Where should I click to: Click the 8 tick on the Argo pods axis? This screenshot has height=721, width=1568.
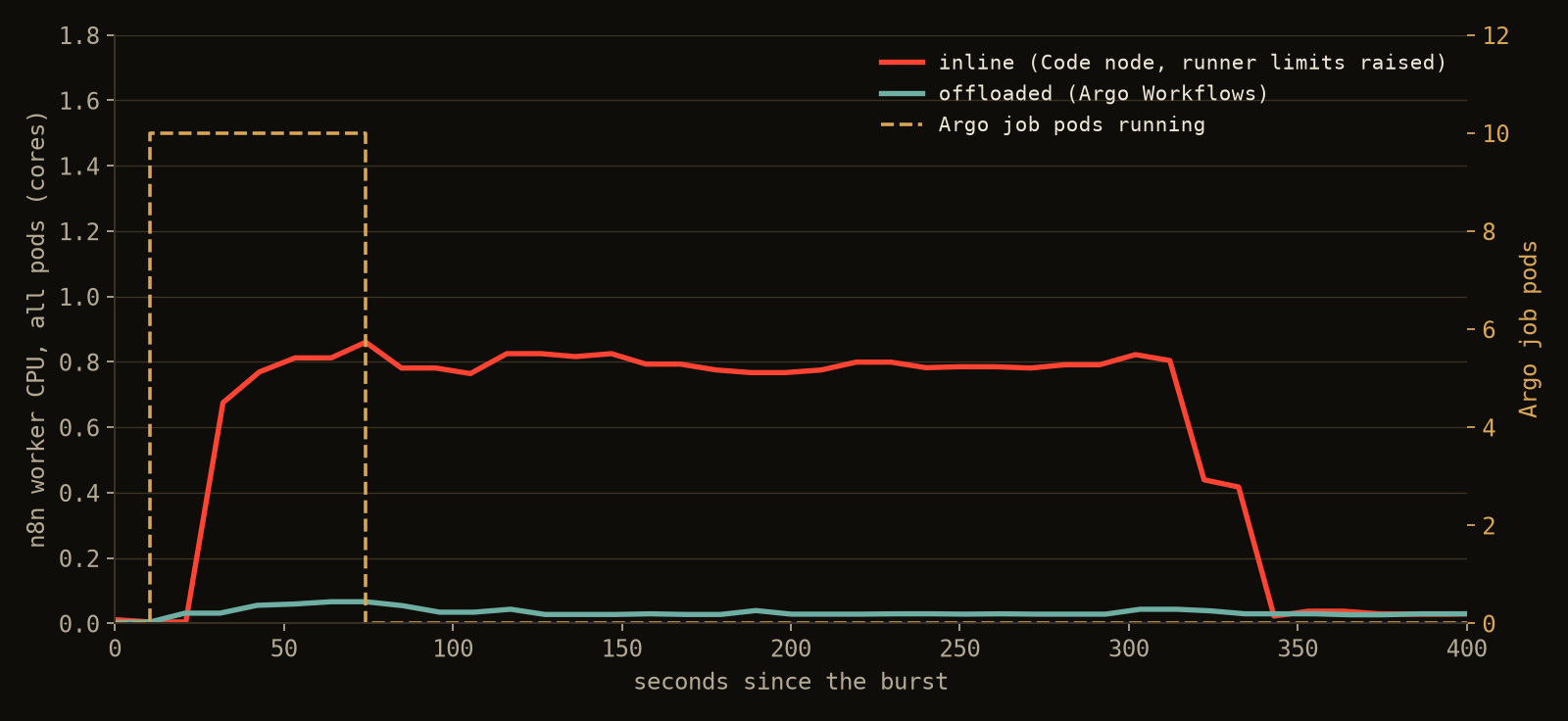pos(1489,232)
